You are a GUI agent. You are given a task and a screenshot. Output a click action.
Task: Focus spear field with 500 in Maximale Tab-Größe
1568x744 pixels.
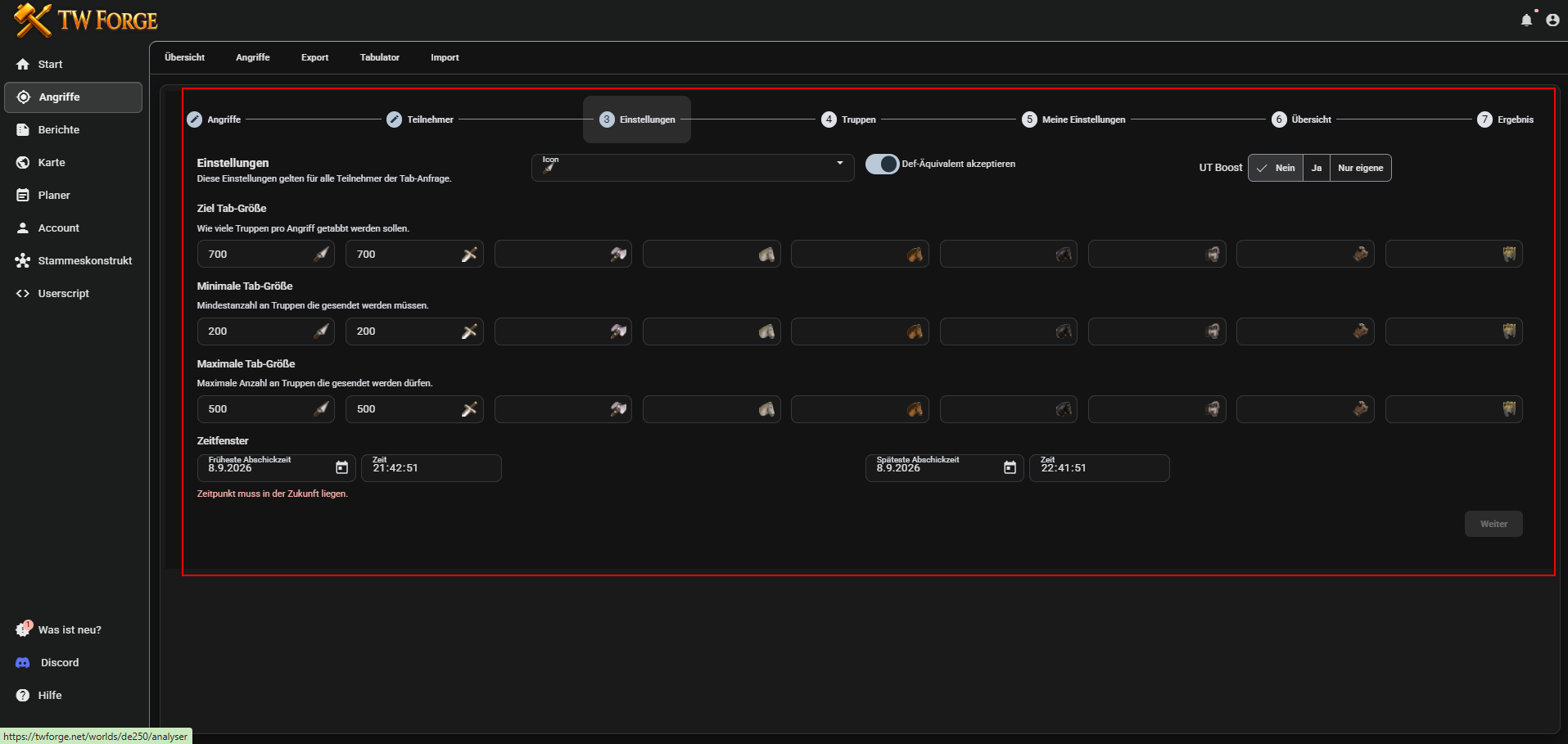(x=266, y=409)
